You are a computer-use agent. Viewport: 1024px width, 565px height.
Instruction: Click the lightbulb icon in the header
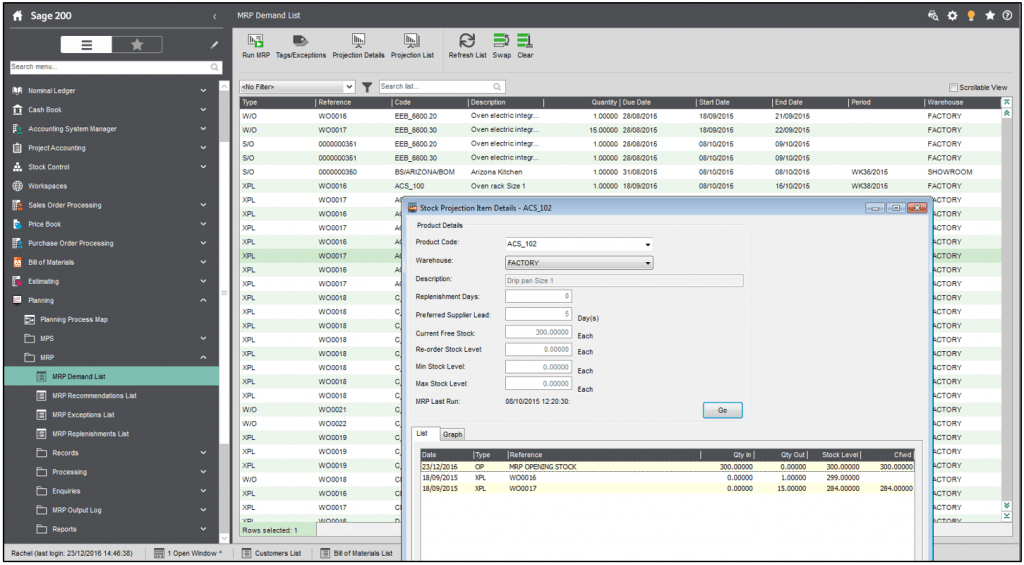971,16
